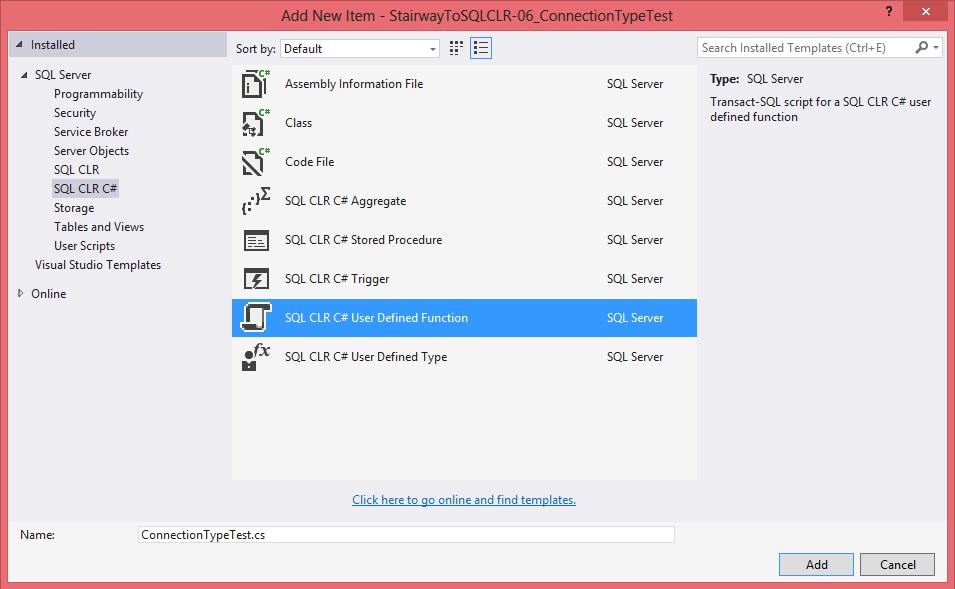The width and height of the screenshot is (955, 589).
Task: Collapse the SQL Server tree node
Action: [24, 75]
